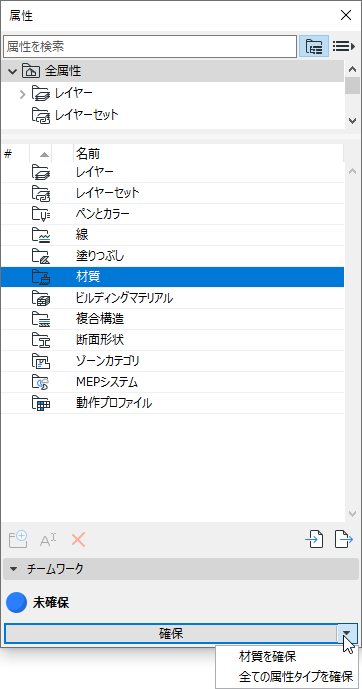Click the 断面形状 folder icon
The image size is (362, 689).
pos(41,341)
